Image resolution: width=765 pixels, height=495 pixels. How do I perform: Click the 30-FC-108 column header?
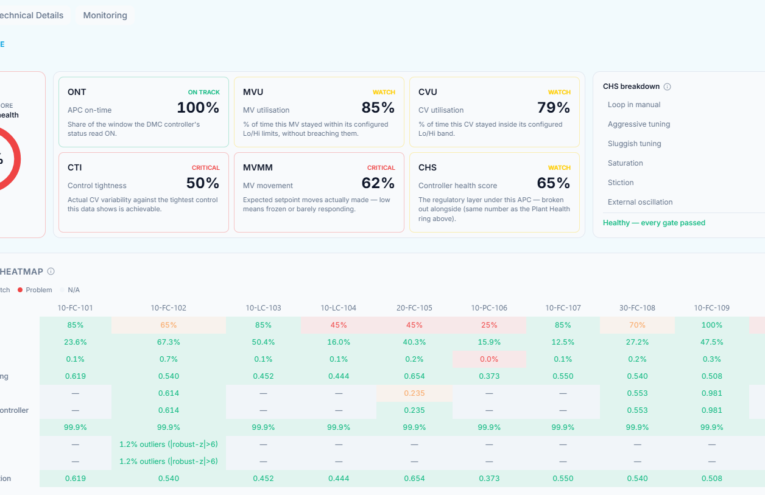(637, 308)
